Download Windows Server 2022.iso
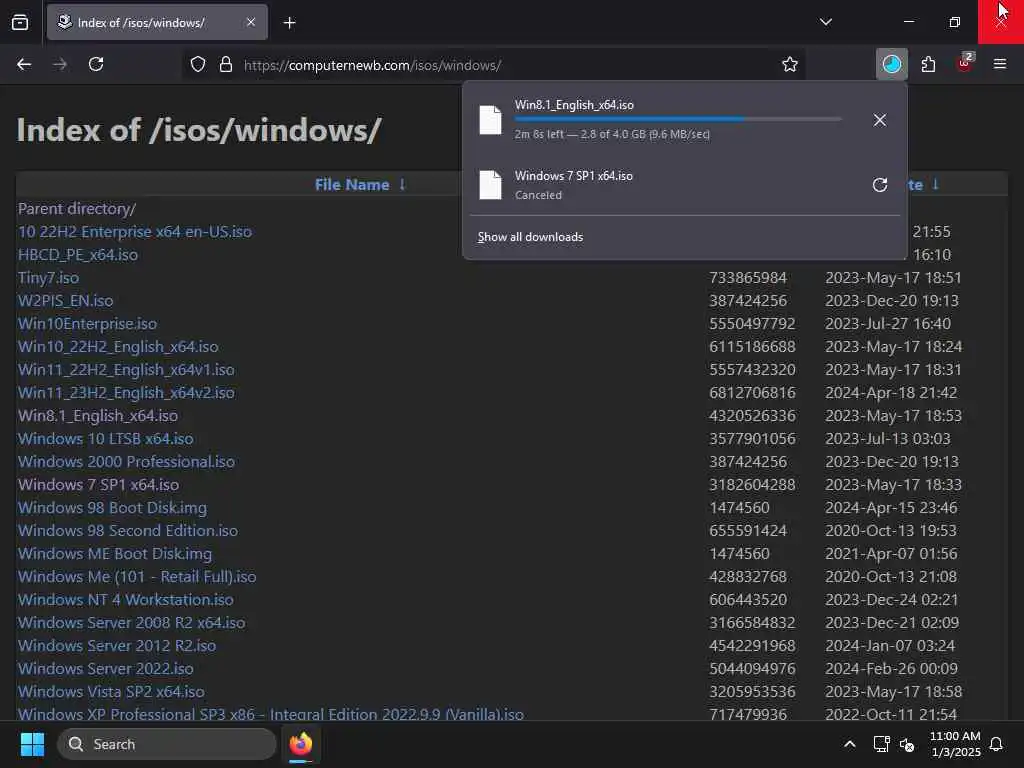Viewport: 1024px width, 768px height. (106, 669)
